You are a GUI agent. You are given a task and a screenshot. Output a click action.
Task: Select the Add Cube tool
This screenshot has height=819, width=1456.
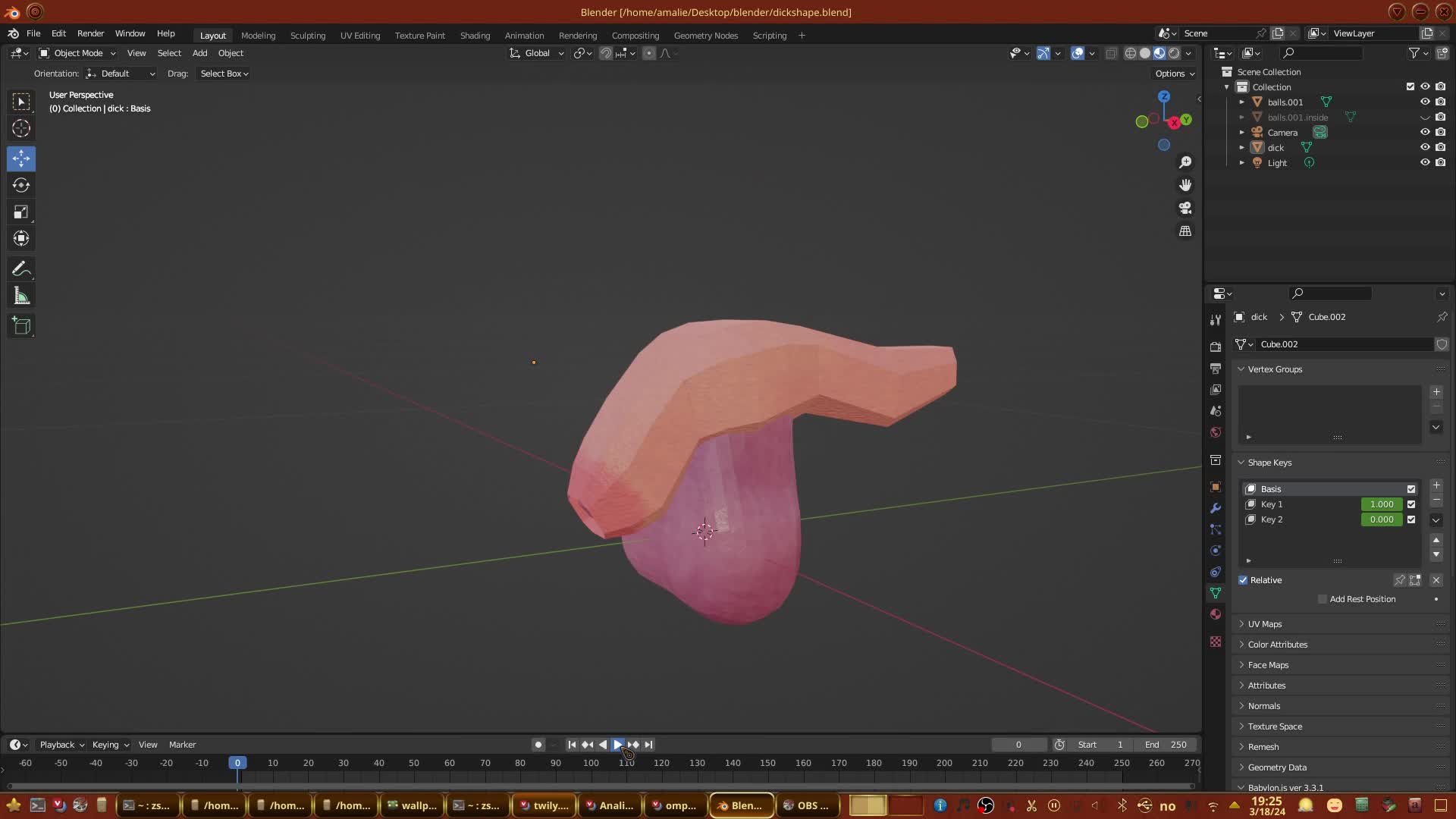click(21, 327)
